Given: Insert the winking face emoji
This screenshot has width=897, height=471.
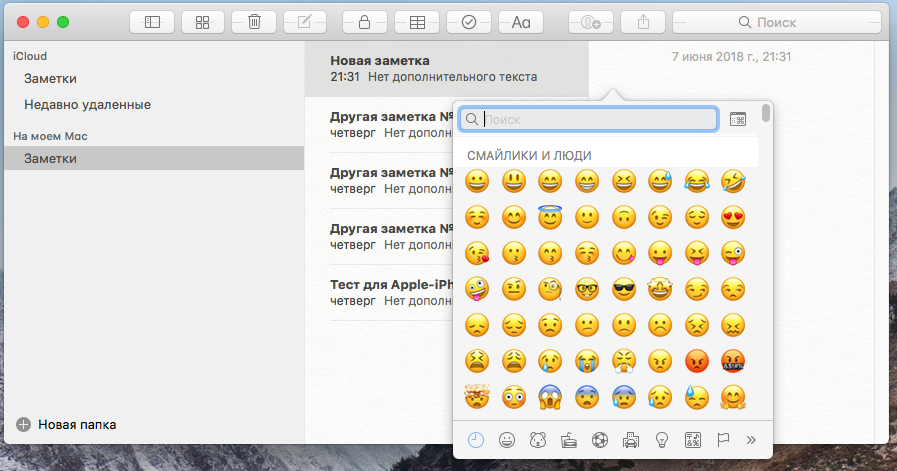Looking at the screenshot, I should pos(660,217).
